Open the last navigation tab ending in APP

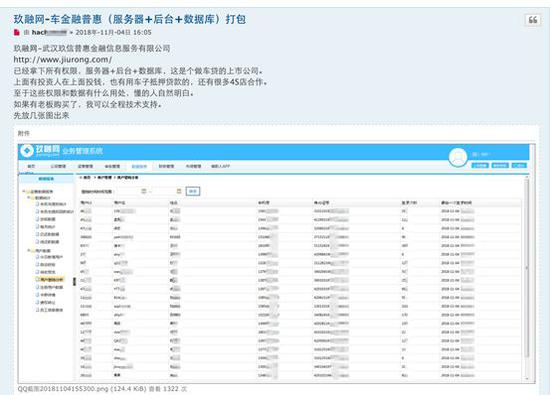[220, 166]
